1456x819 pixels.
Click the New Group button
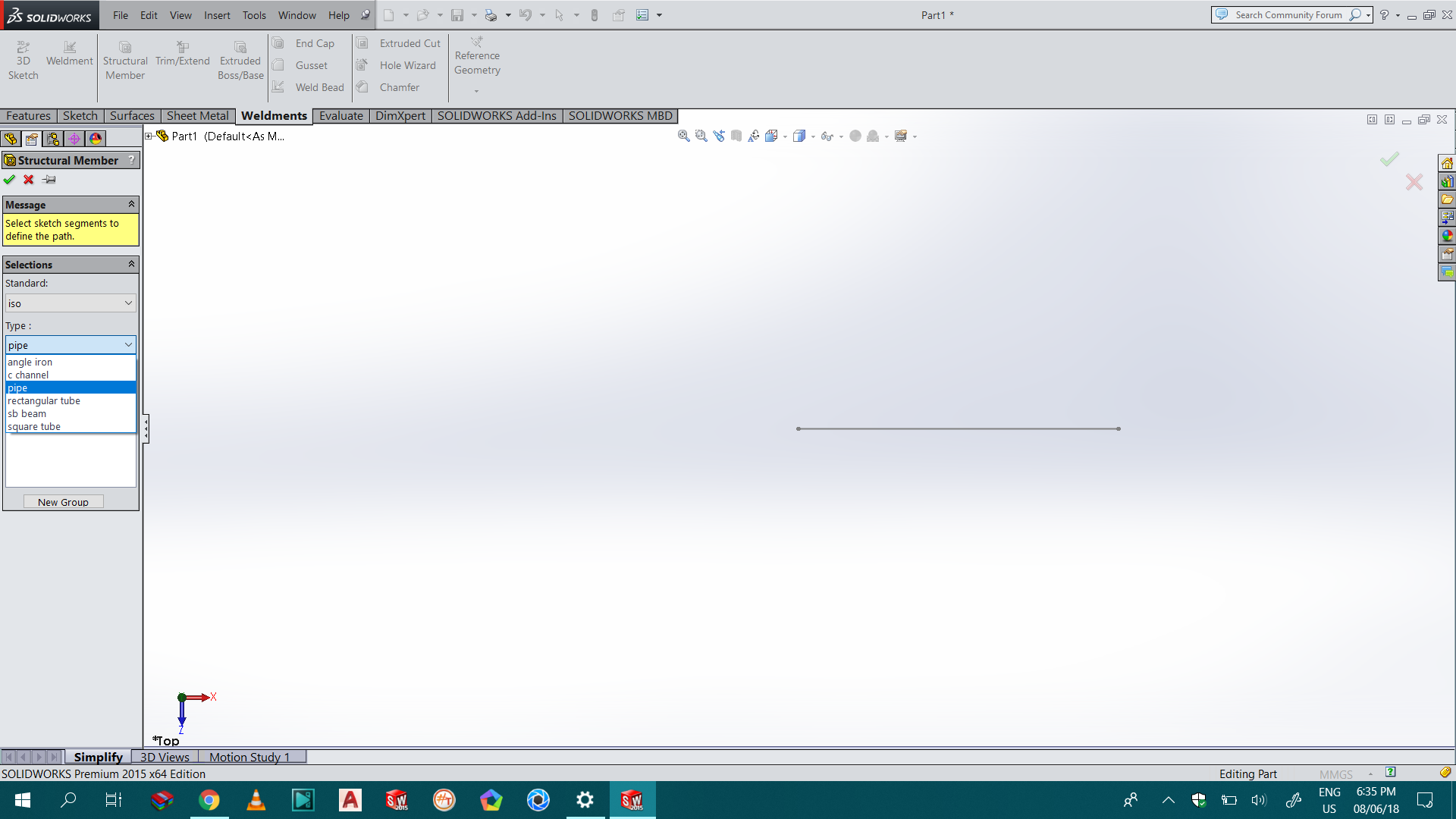(x=63, y=502)
